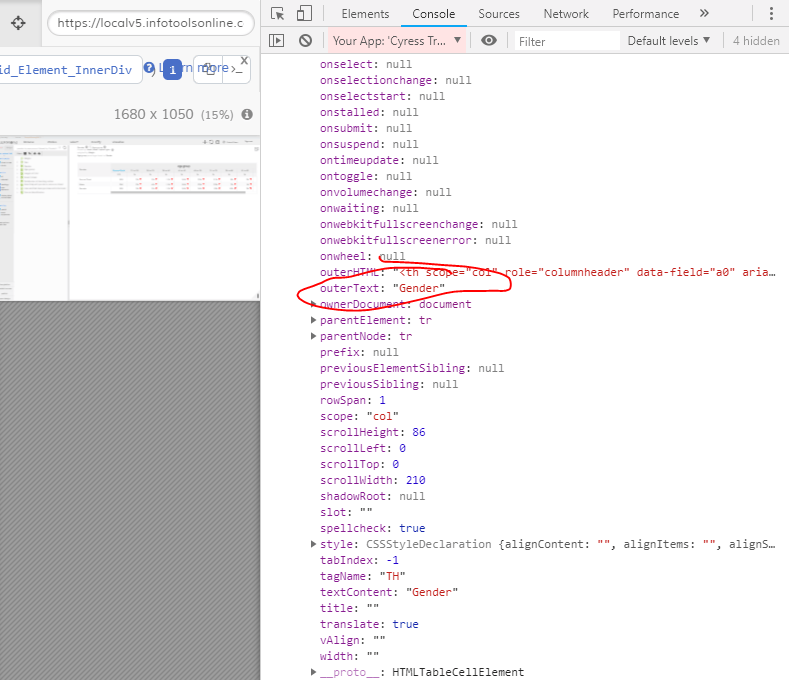Click the tabIndex: -1 row
The height and width of the screenshot is (680, 789).
click(359, 560)
